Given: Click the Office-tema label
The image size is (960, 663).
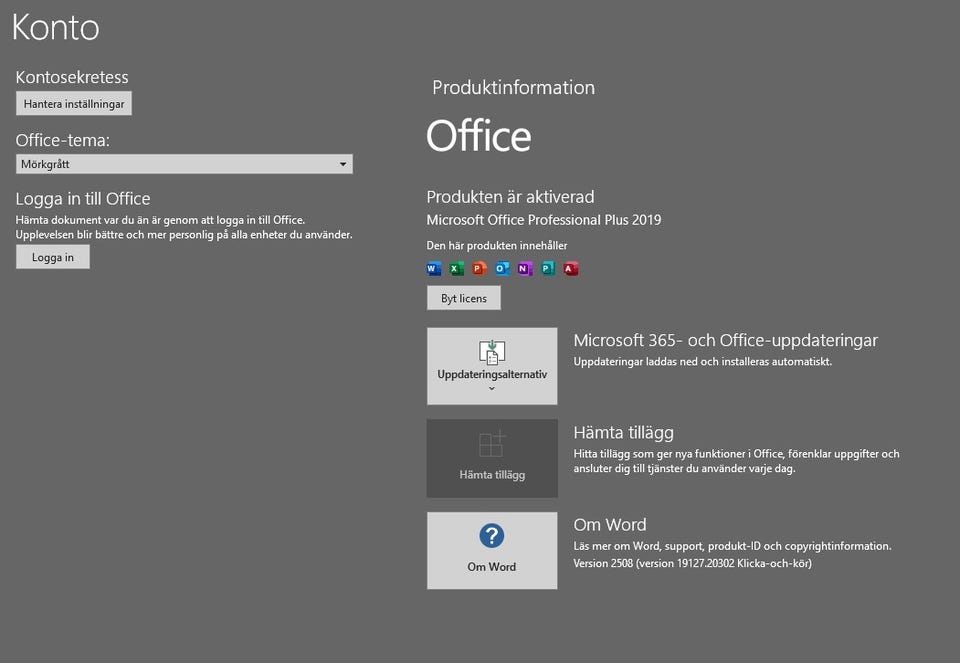Looking at the screenshot, I should click(x=62, y=140).
